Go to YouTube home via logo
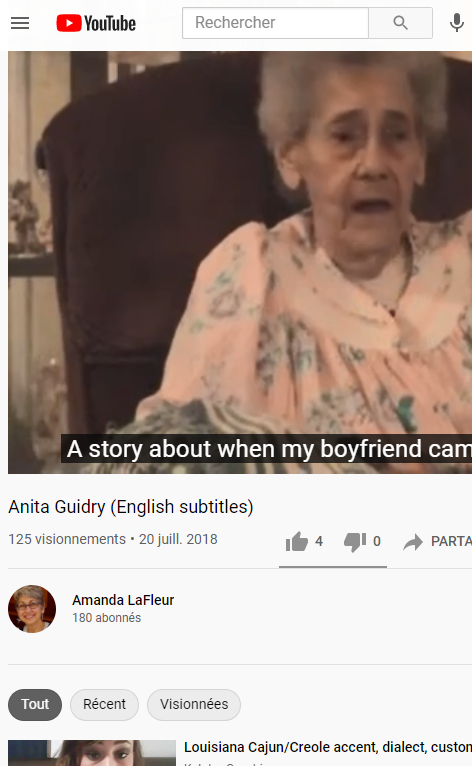The width and height of the screenshot is (472, 766). tap(96, 23)
